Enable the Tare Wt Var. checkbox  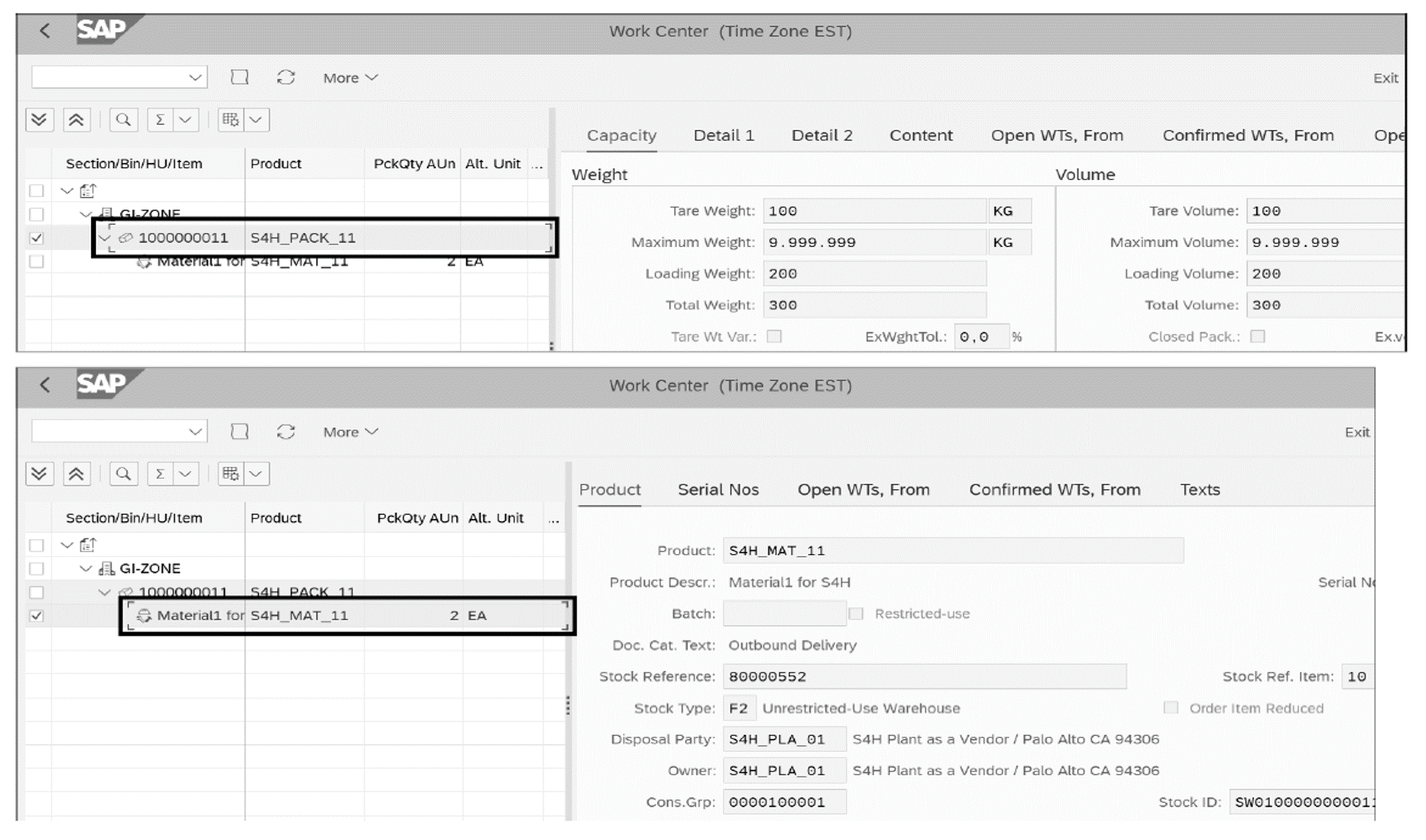pos(773,336)
